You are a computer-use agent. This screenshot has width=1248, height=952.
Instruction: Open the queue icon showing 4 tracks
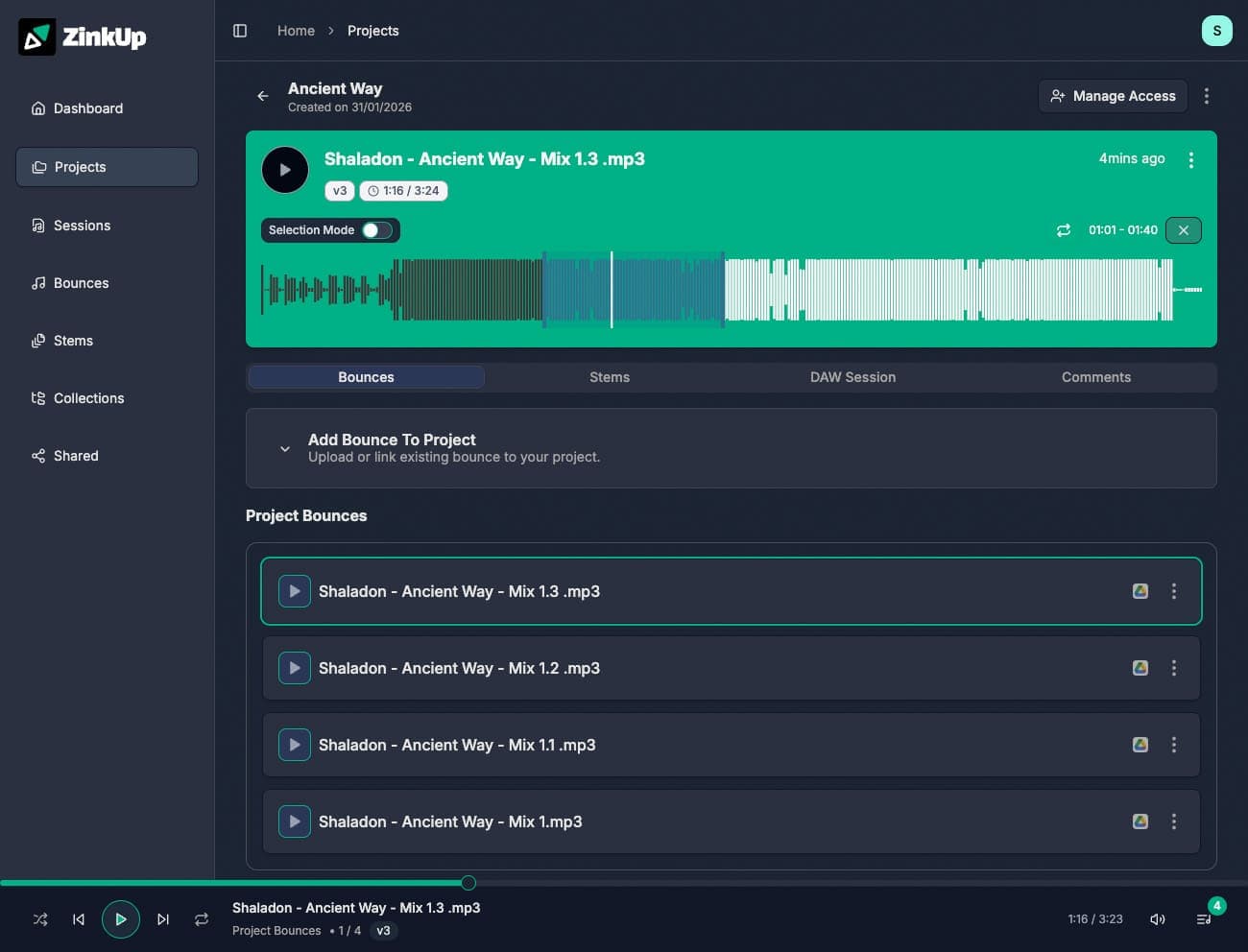(x=1203, y=918)
